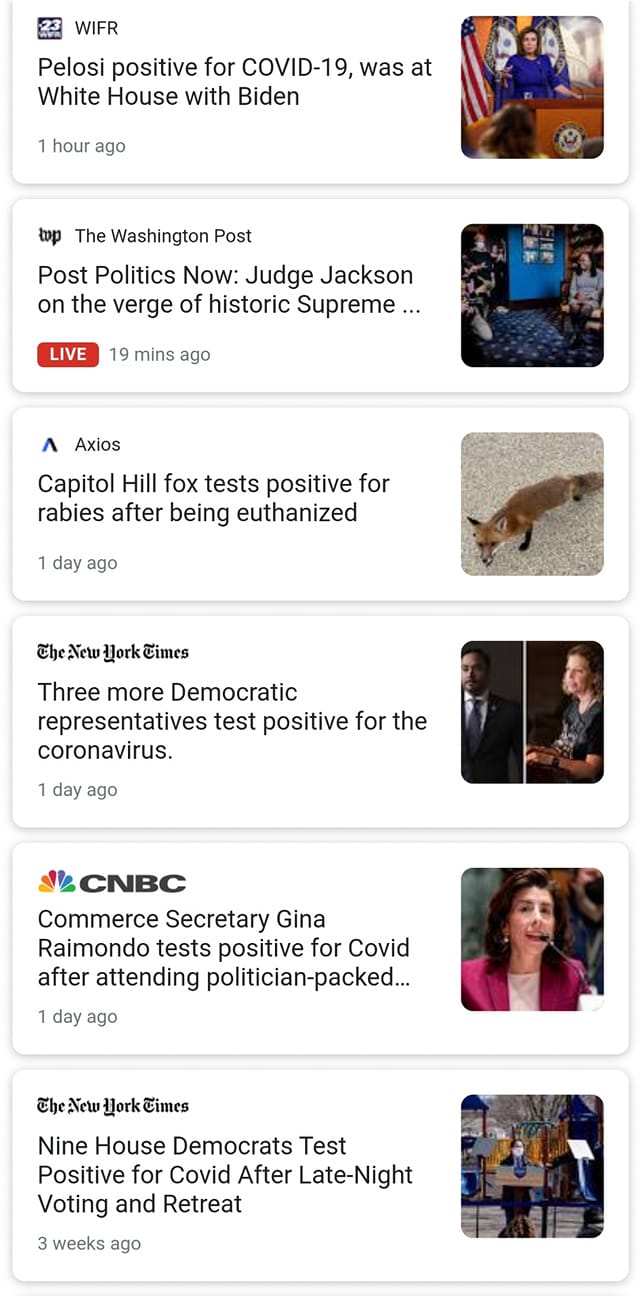Click the Washington Post wp logo icon
The height and width of the screenshot is (1296, 640).
point(50,236)
